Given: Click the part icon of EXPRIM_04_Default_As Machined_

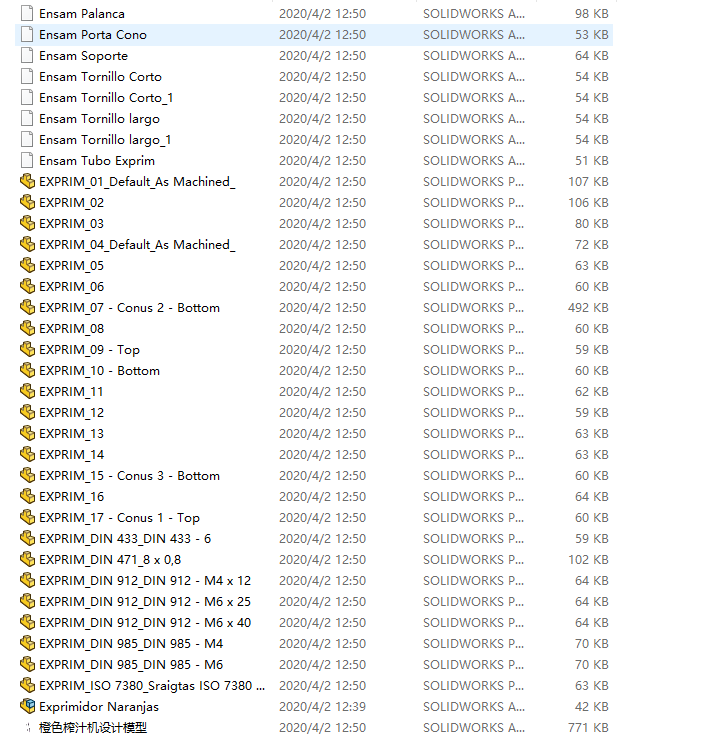Looking at the screenshot, I should point(27,244).
